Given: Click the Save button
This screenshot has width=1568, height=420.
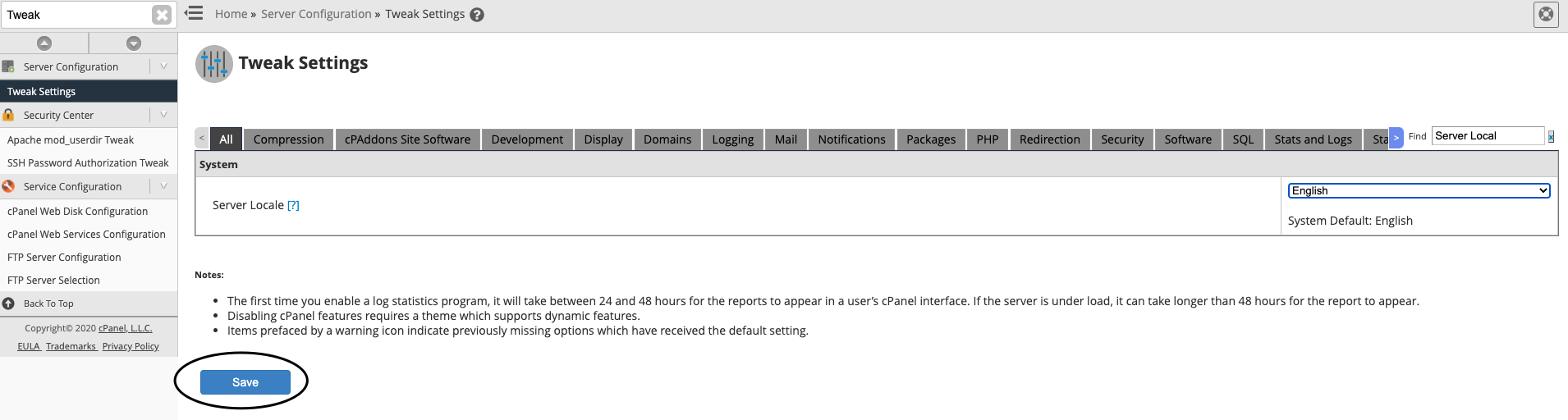Looking at the screenshot, I should [245, 382].
